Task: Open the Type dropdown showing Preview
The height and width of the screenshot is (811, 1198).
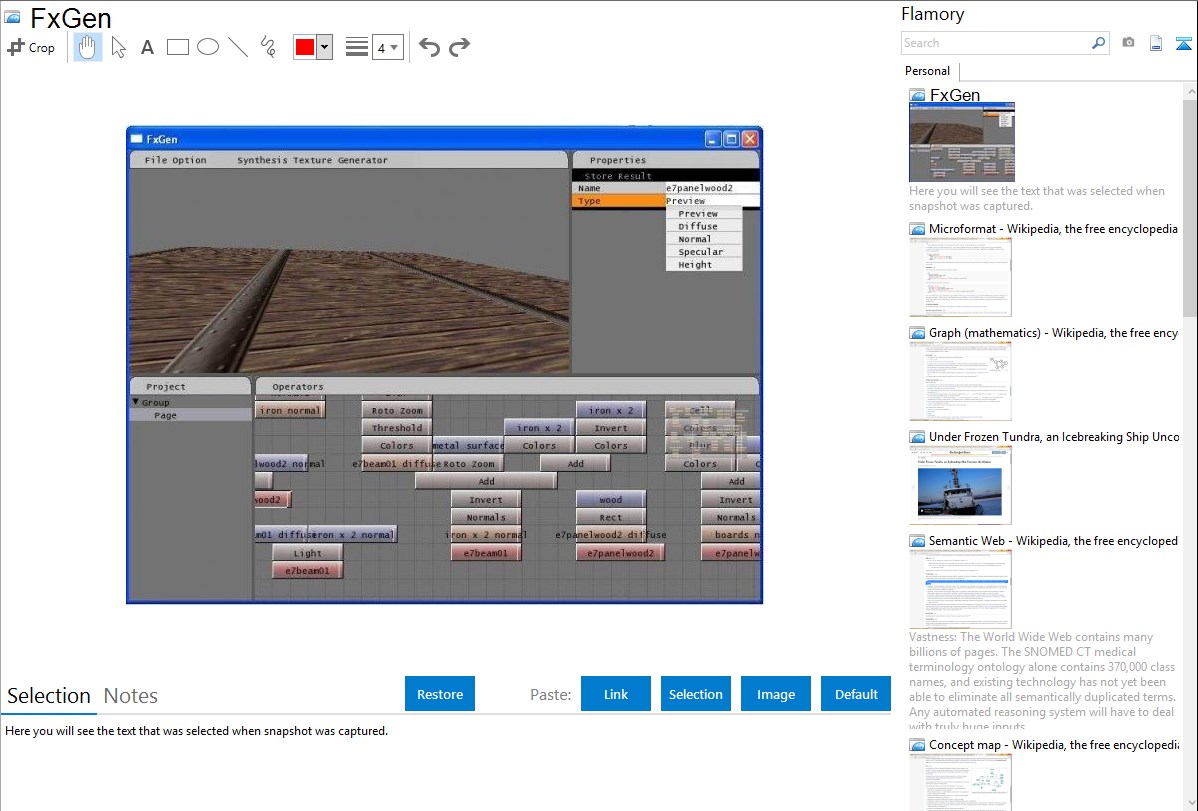Action: (712, 201)
